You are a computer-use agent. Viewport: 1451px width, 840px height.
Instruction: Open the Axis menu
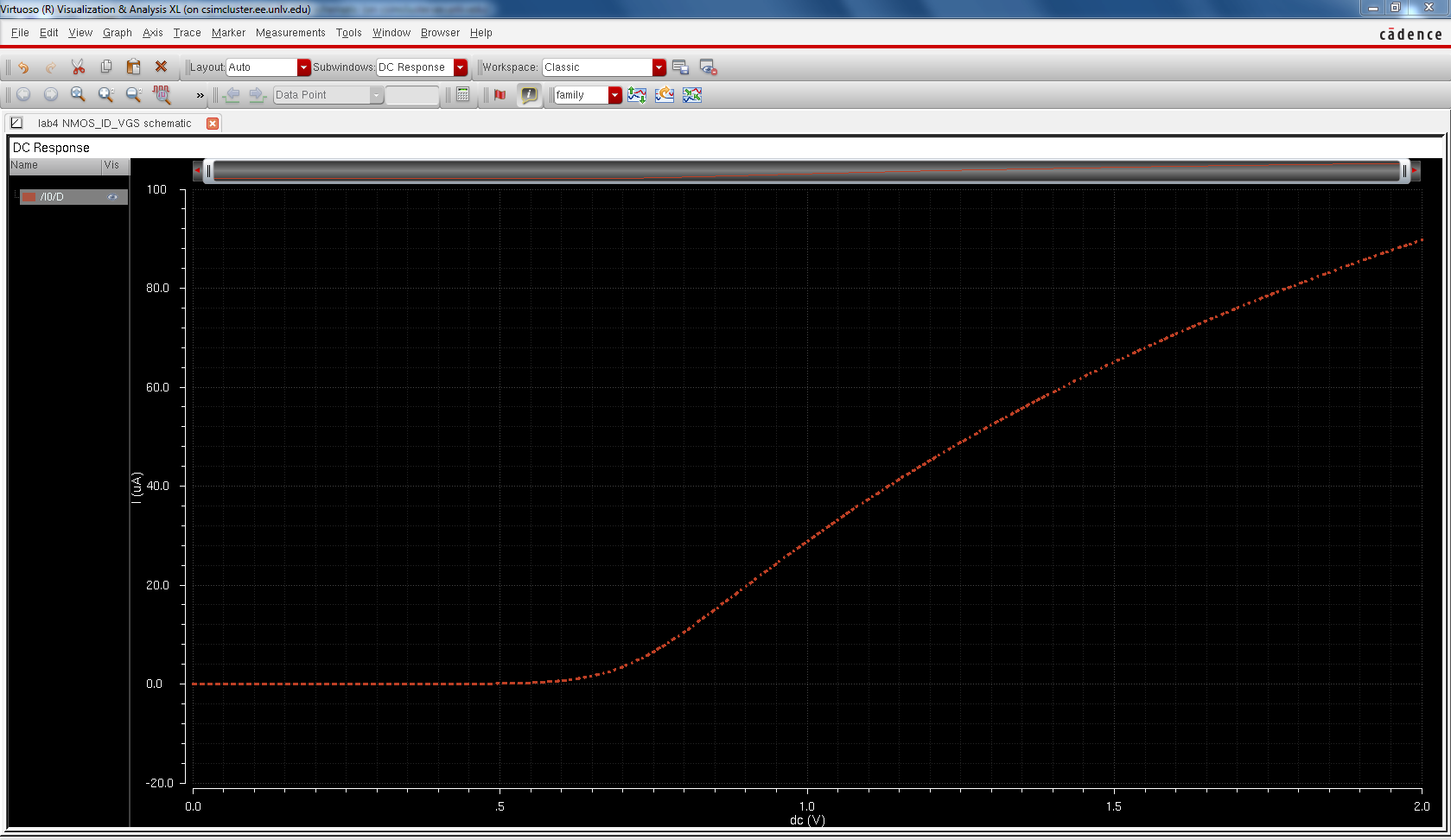(153, 33)
